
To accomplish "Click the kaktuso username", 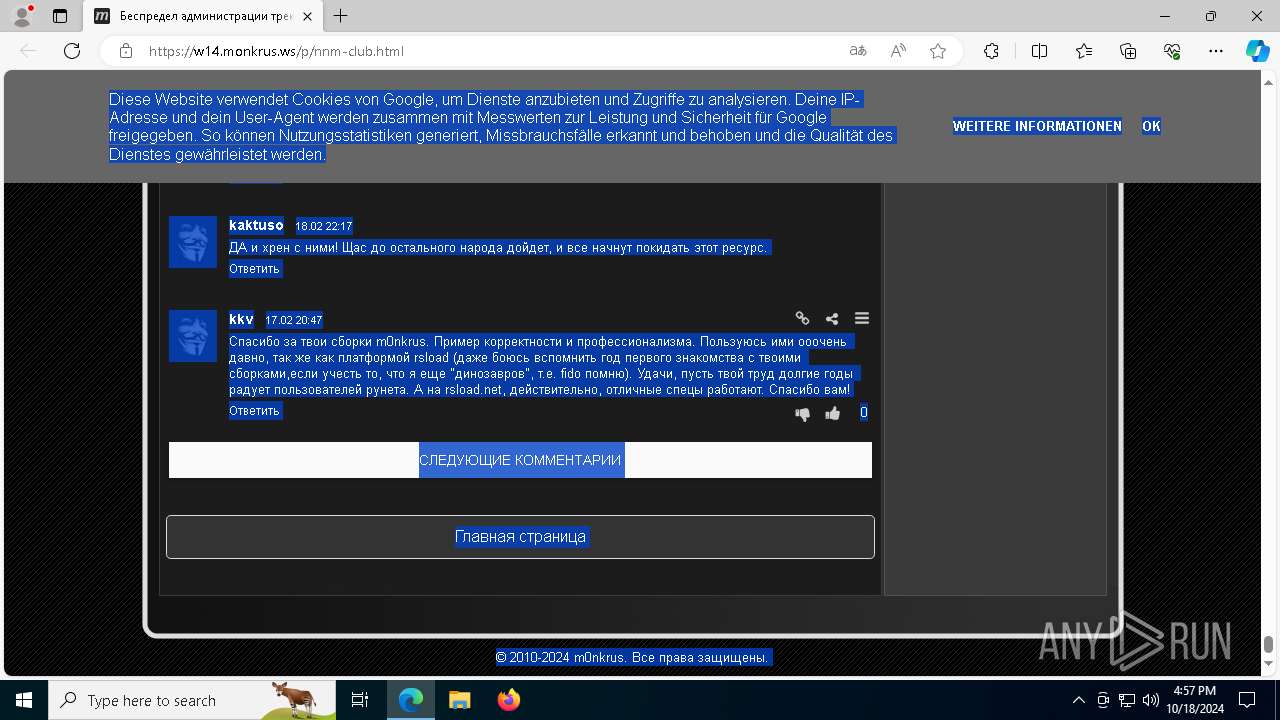I will 256,225.
